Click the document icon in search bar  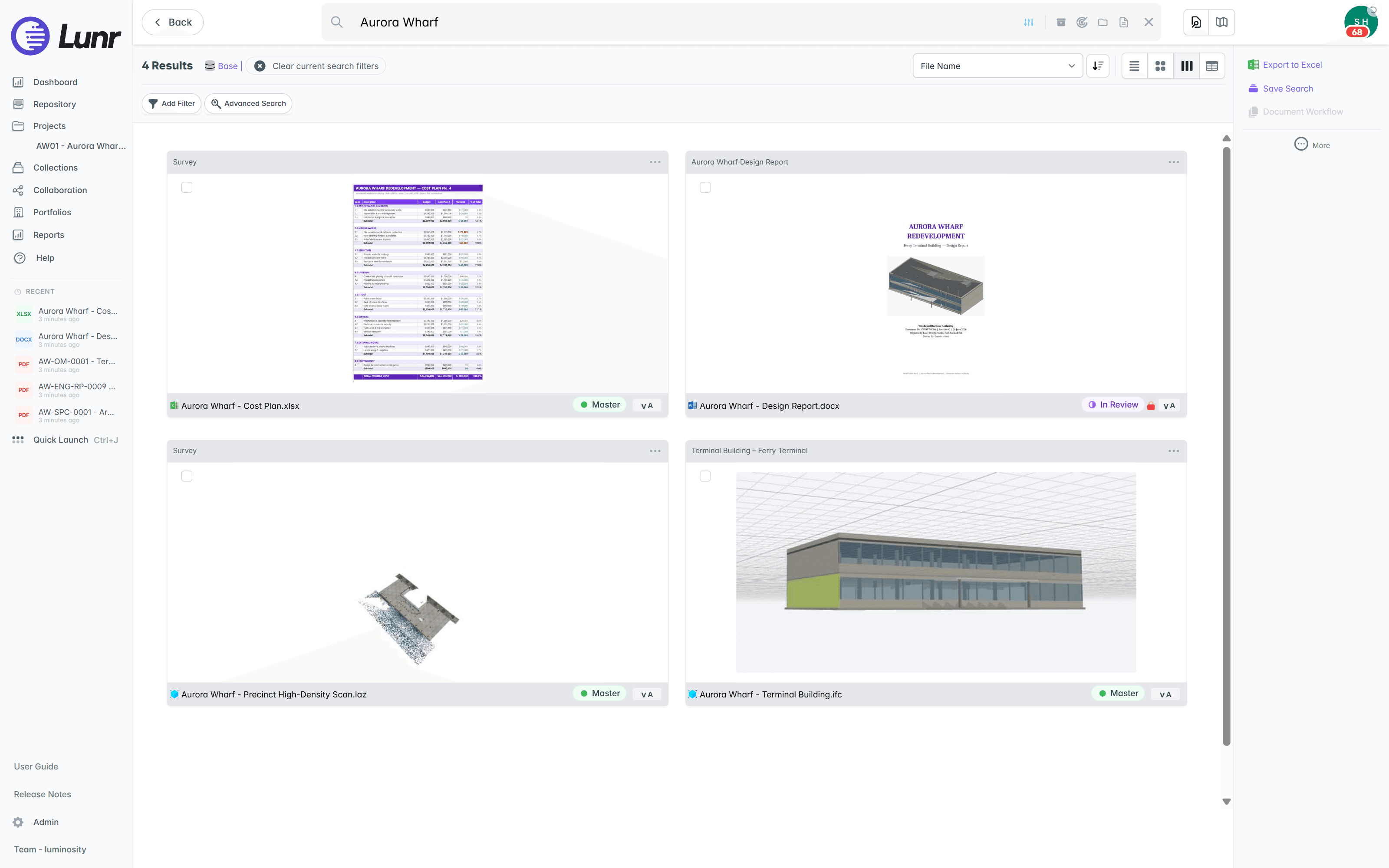[1124, 23]
